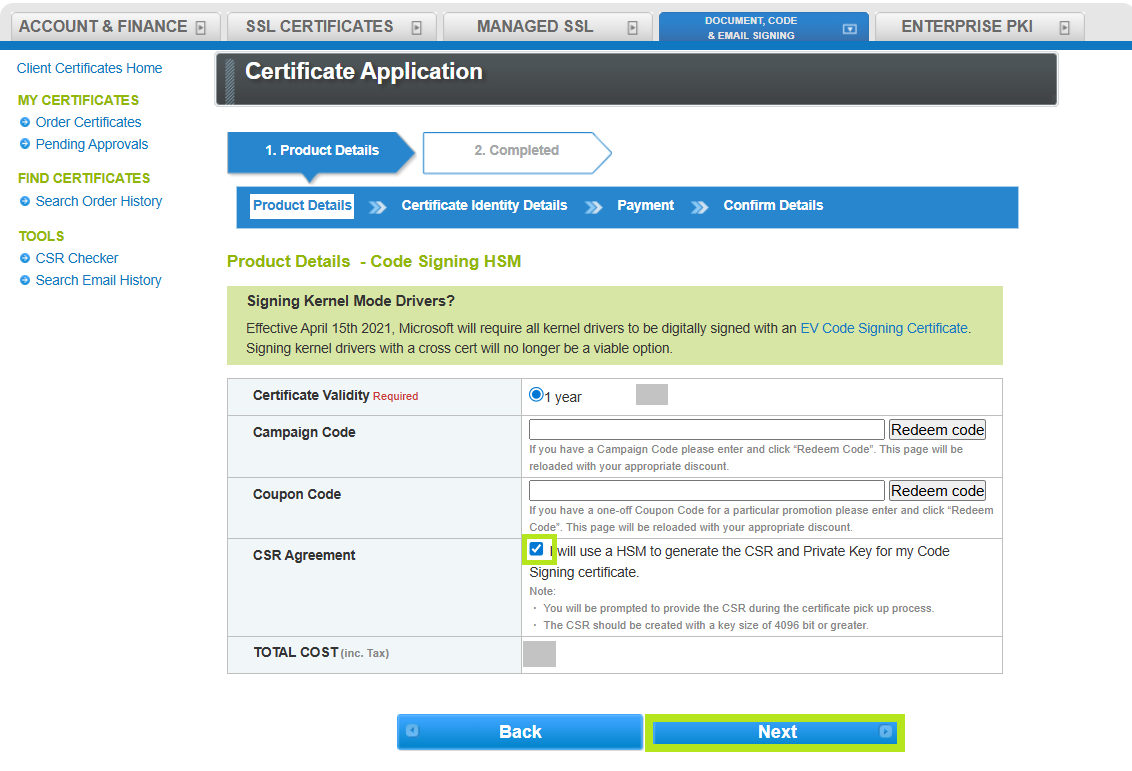The height and width of the screenshot is (771, 1132).
Task: Click the Campaign Code input field
Action: point(706,430)
